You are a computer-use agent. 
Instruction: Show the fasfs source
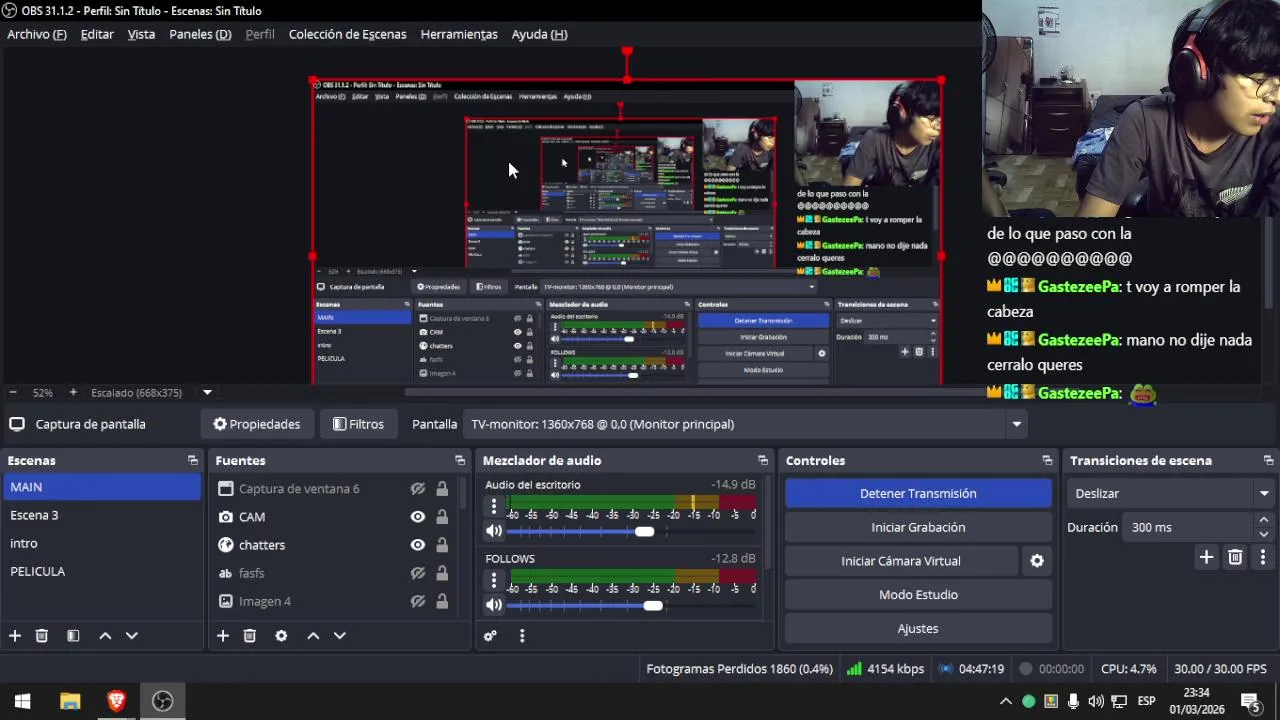418,573
